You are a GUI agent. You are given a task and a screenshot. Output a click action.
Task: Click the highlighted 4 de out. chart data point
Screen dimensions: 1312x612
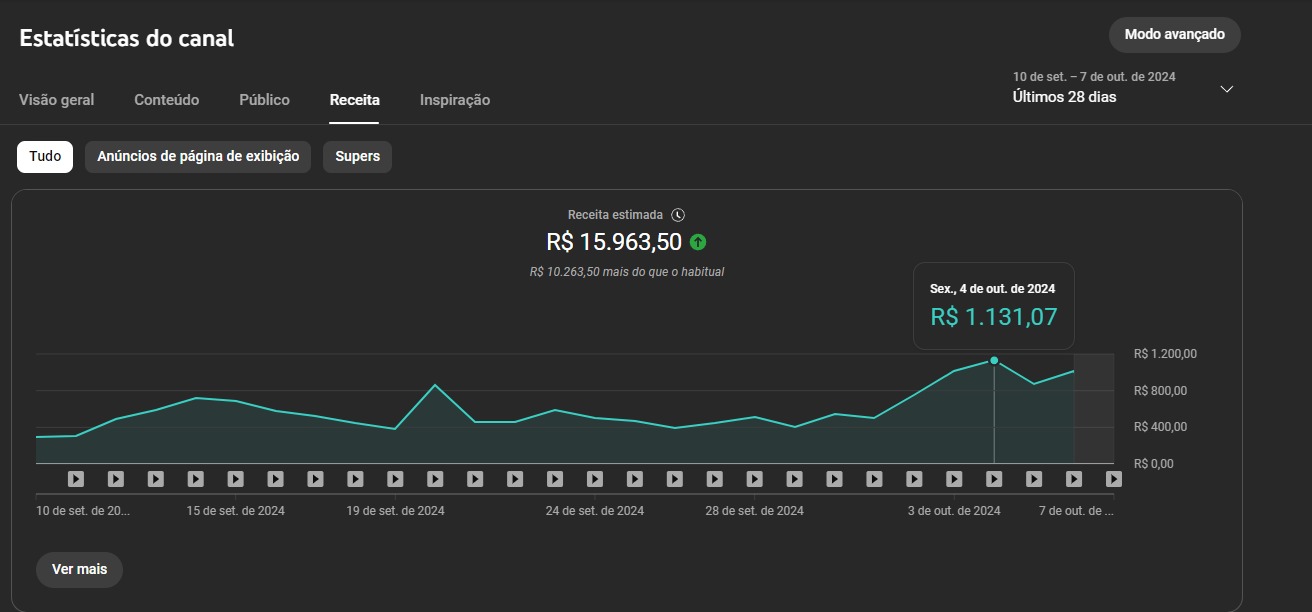(x=994, y=360)
